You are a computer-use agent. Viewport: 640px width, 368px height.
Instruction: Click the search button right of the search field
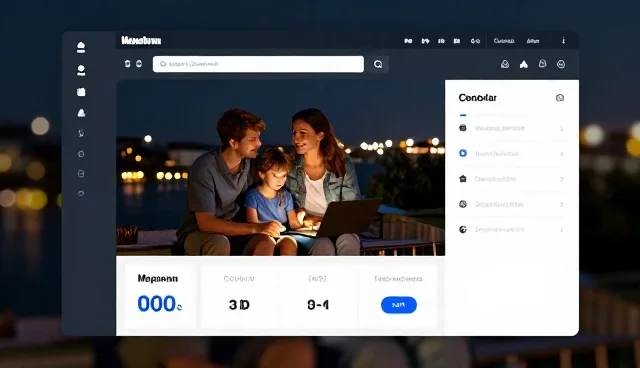378,64
